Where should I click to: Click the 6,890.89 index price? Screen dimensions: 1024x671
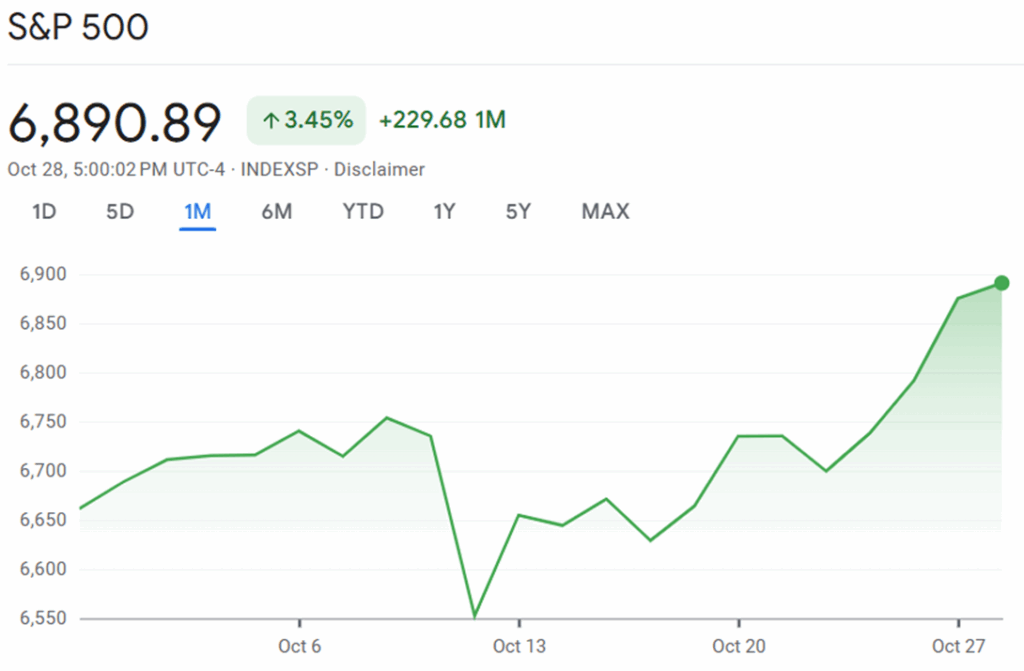114,123
